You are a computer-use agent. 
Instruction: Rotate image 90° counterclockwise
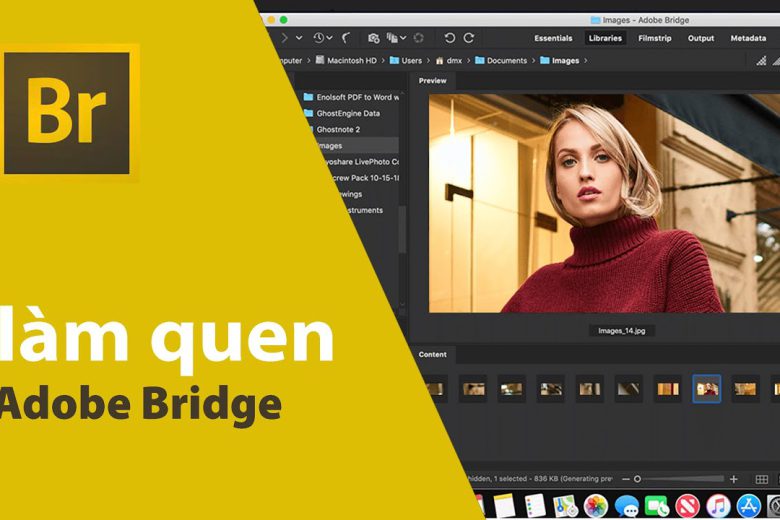tap(449, 38)
